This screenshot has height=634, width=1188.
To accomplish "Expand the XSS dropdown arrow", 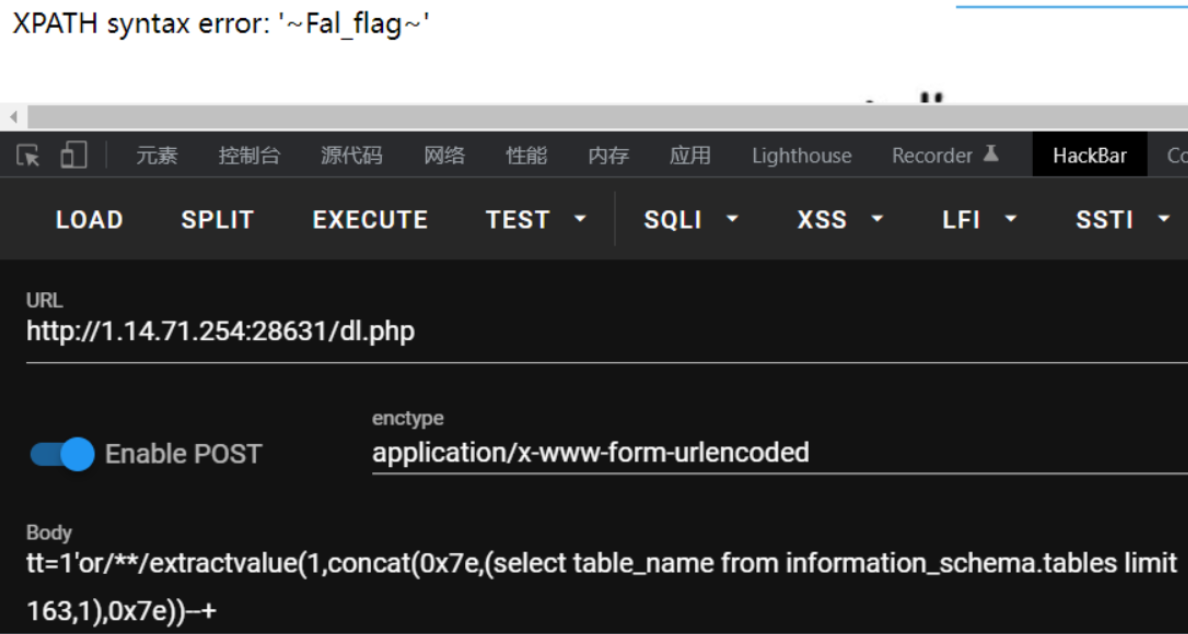I will [877, 220].
